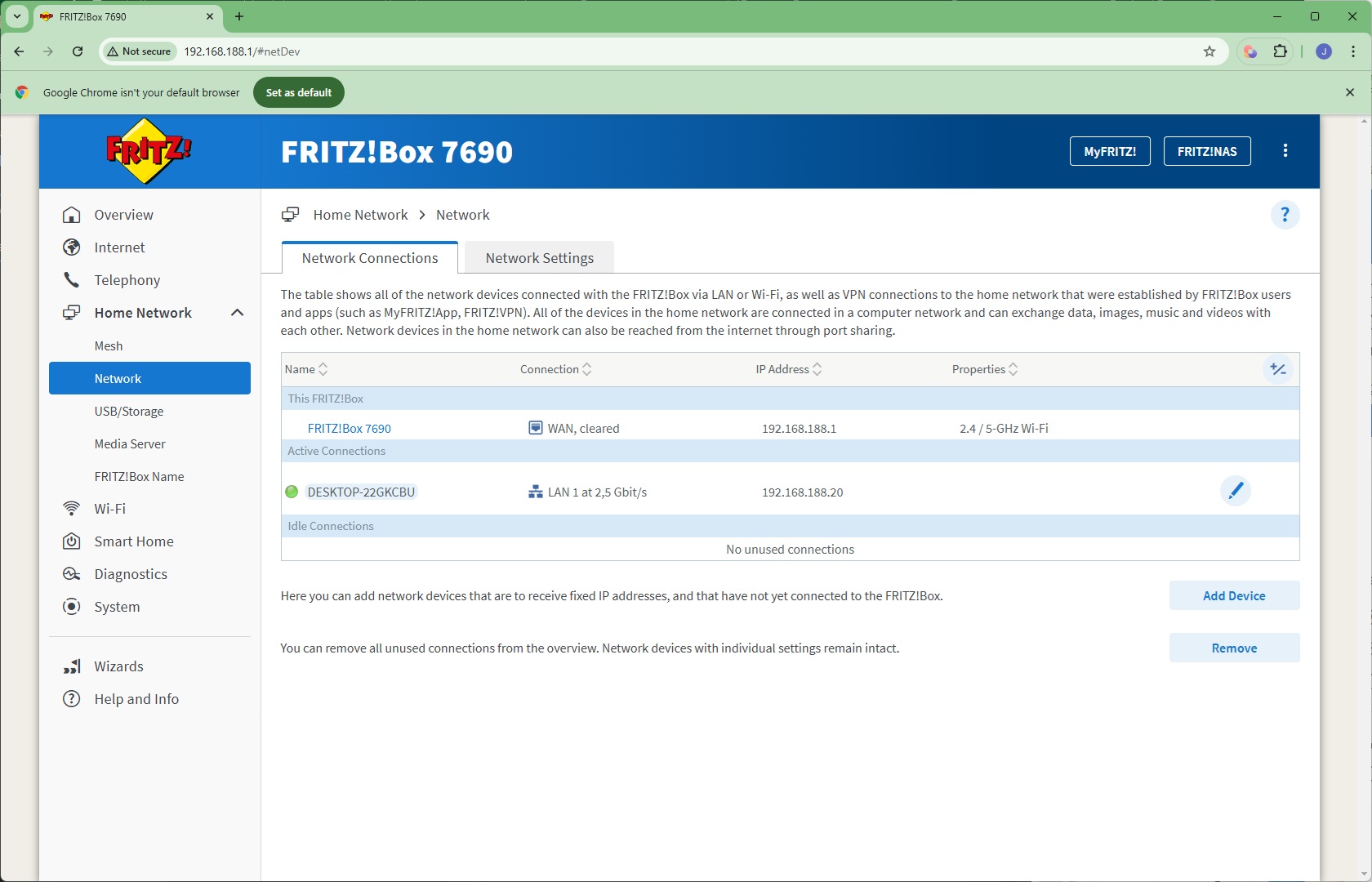Click the FRITZ! logo
1372x882 pixels.
point(149,151)
